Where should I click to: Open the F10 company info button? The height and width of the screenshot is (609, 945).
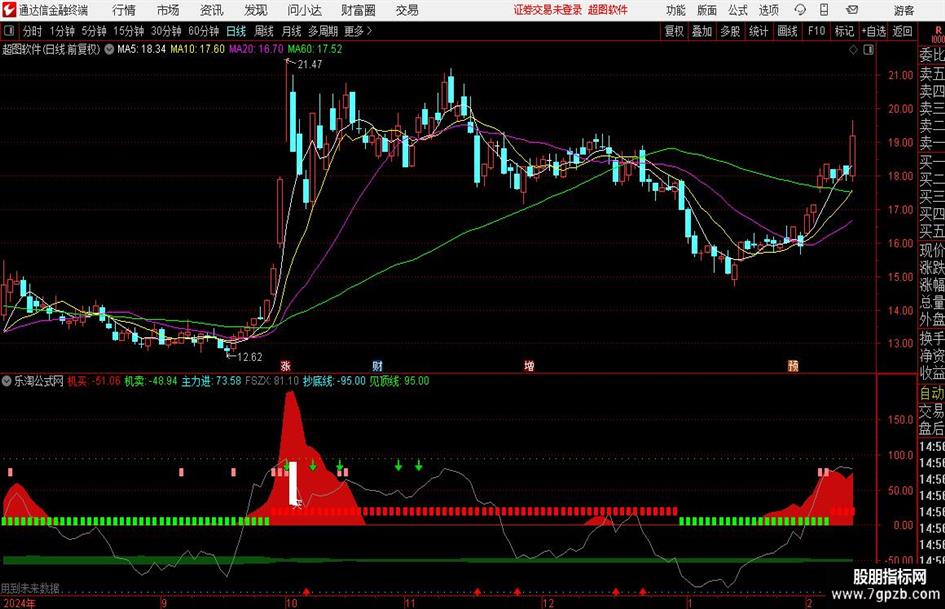(816, 31)
